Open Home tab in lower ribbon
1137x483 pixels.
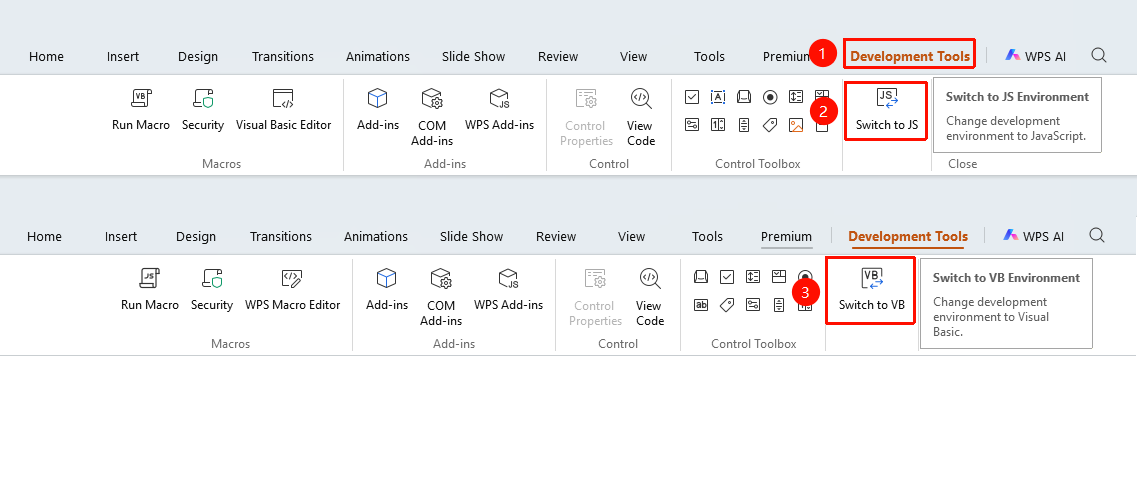coord(44,236)
